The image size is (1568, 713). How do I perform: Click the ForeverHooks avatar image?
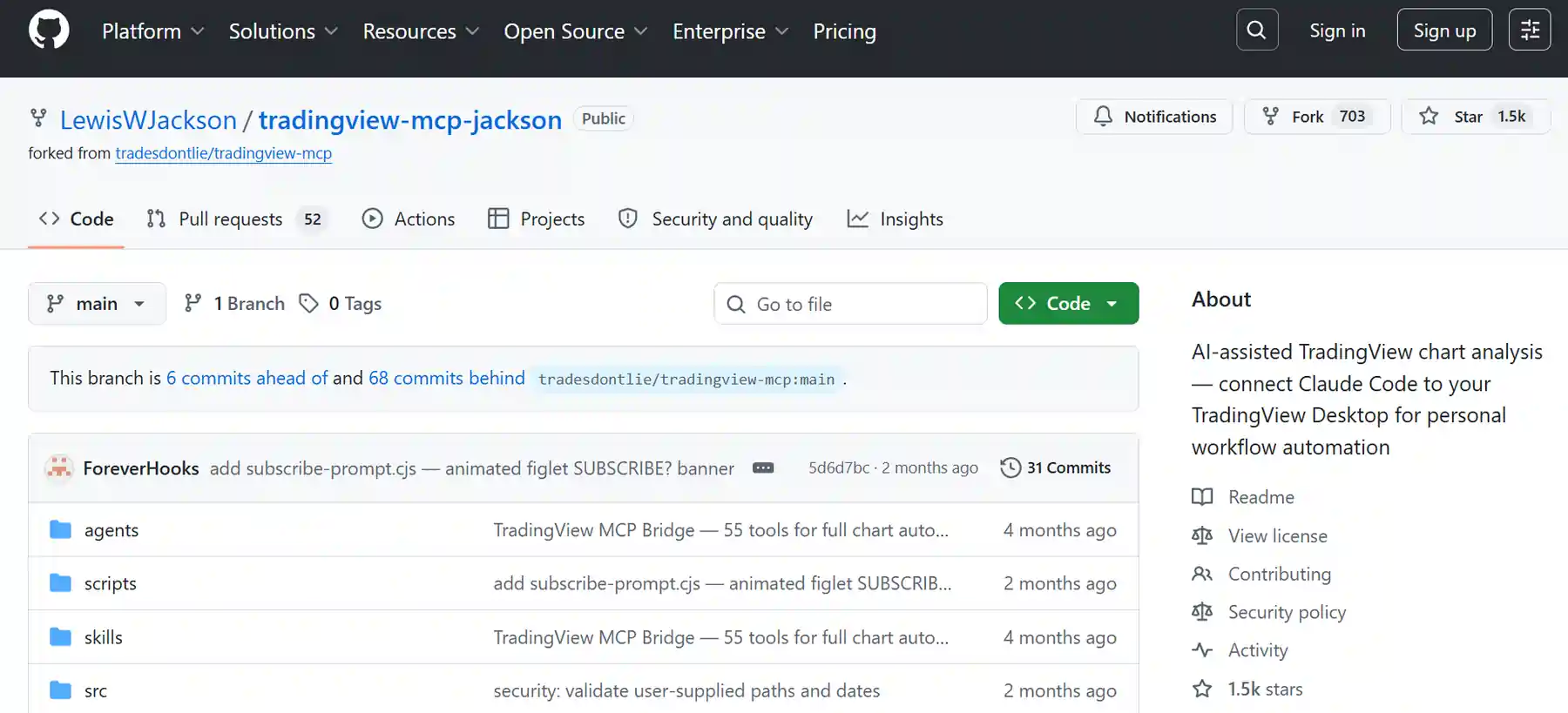coord(59,468)
